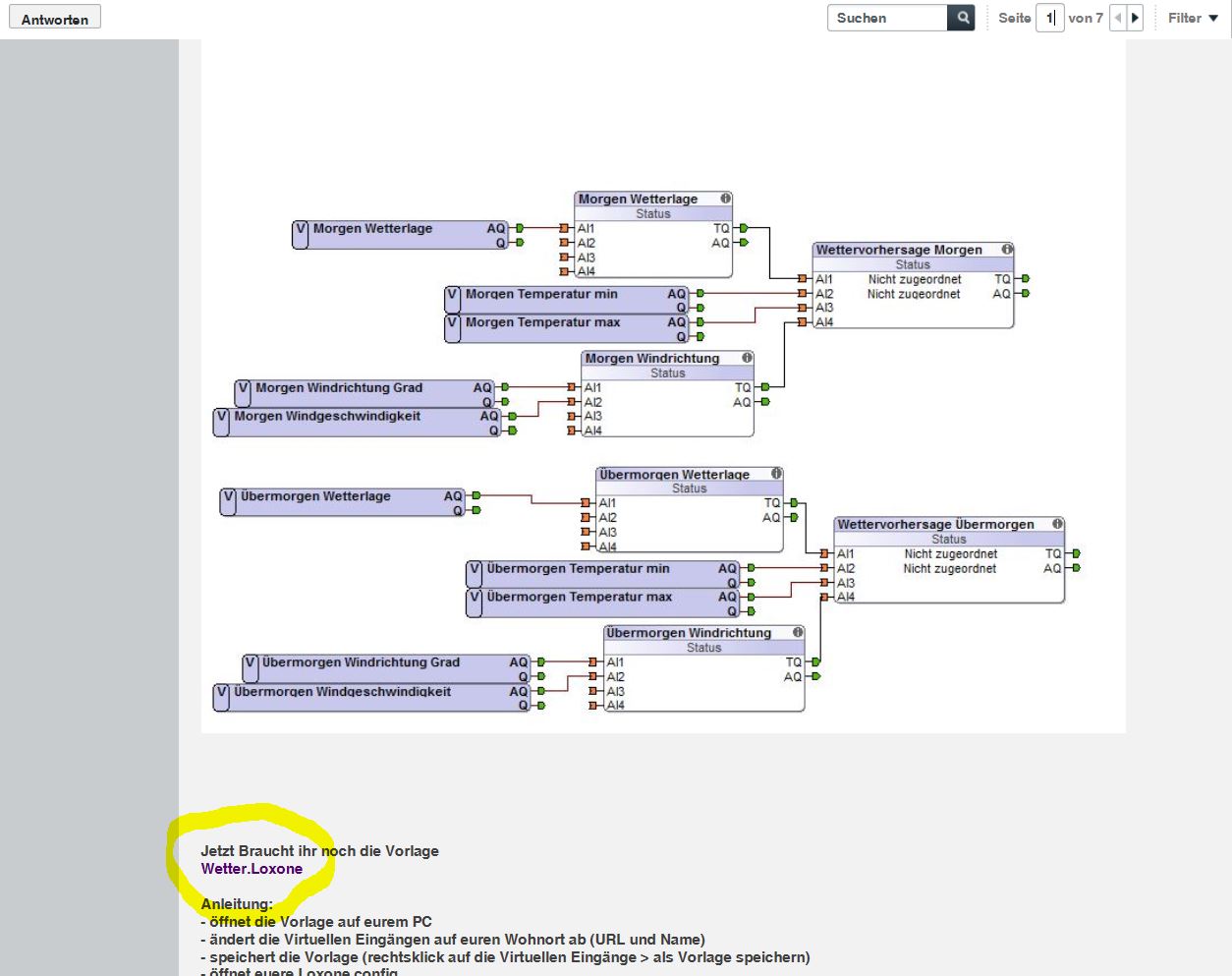The image size is (1232, 976).
Task: Click info icon on Wettervorhersage Morgen block
Action: (x=1006, y=250)
